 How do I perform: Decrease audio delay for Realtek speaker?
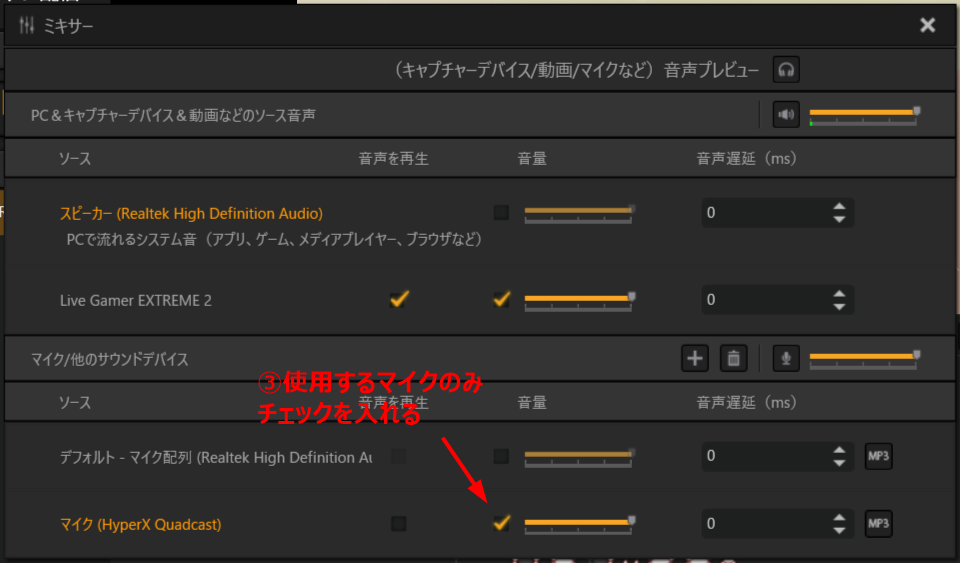coord(839,219)
